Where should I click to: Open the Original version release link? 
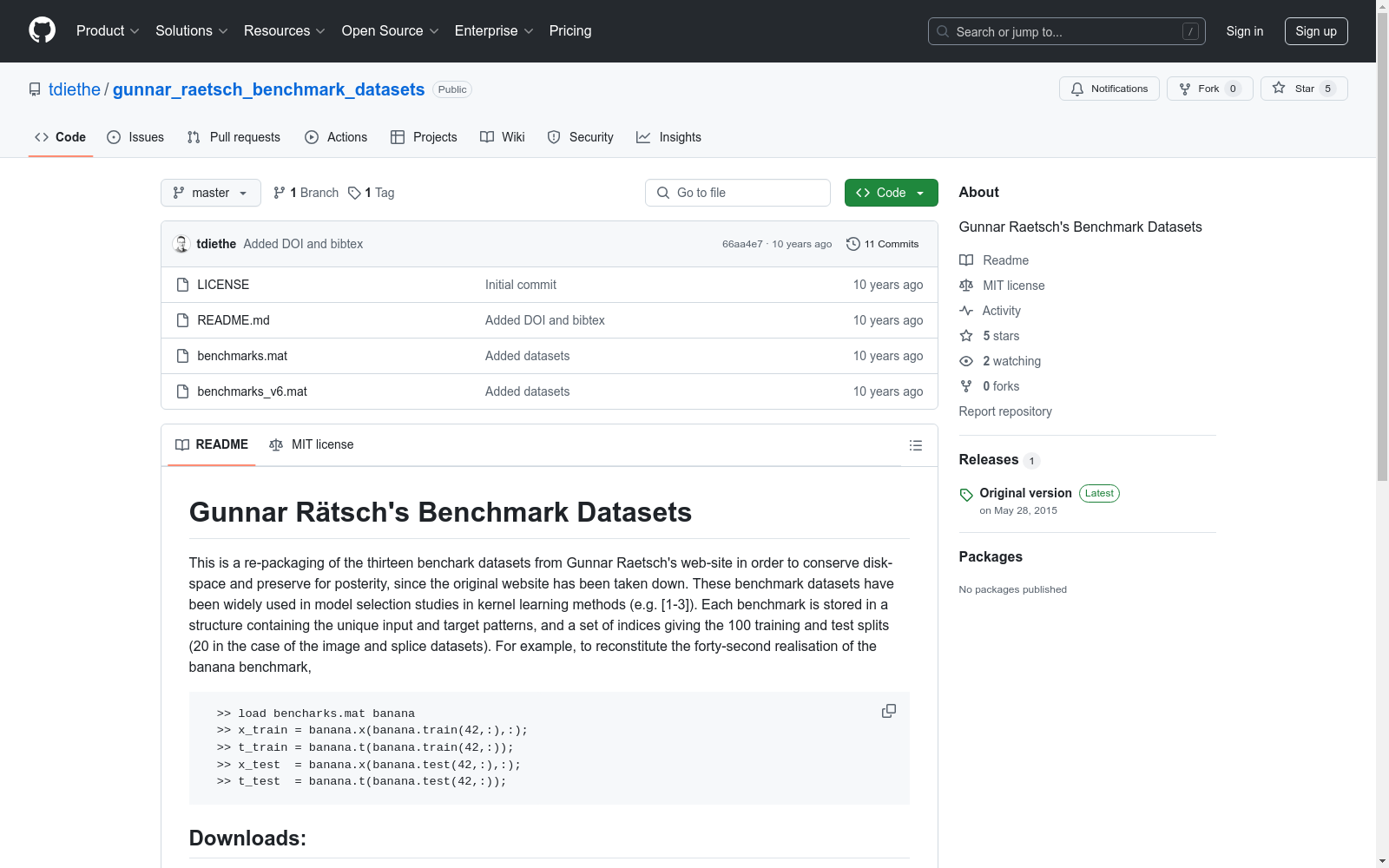click(1026, 493)
